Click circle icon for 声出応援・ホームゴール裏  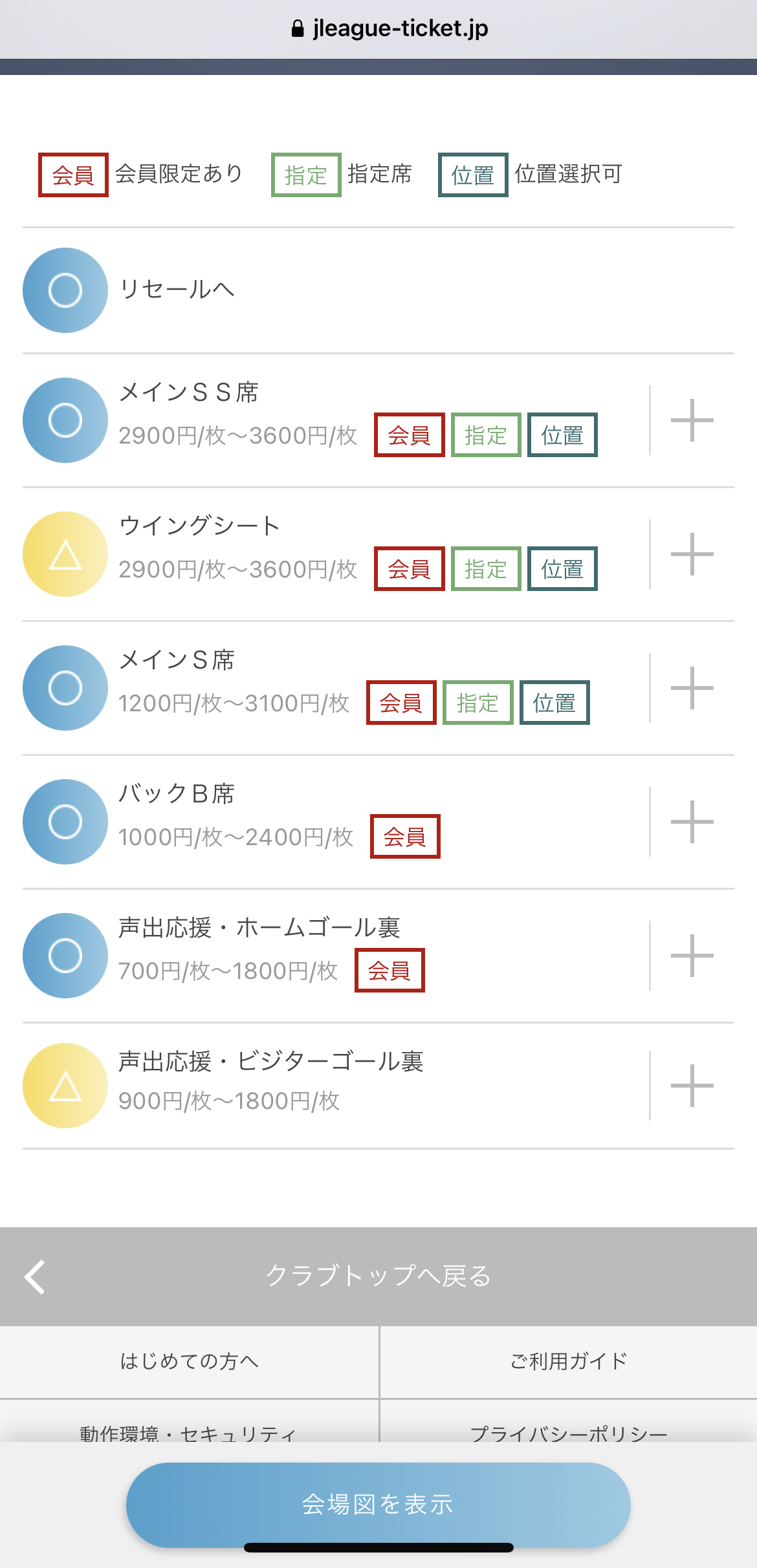[65, 956]
